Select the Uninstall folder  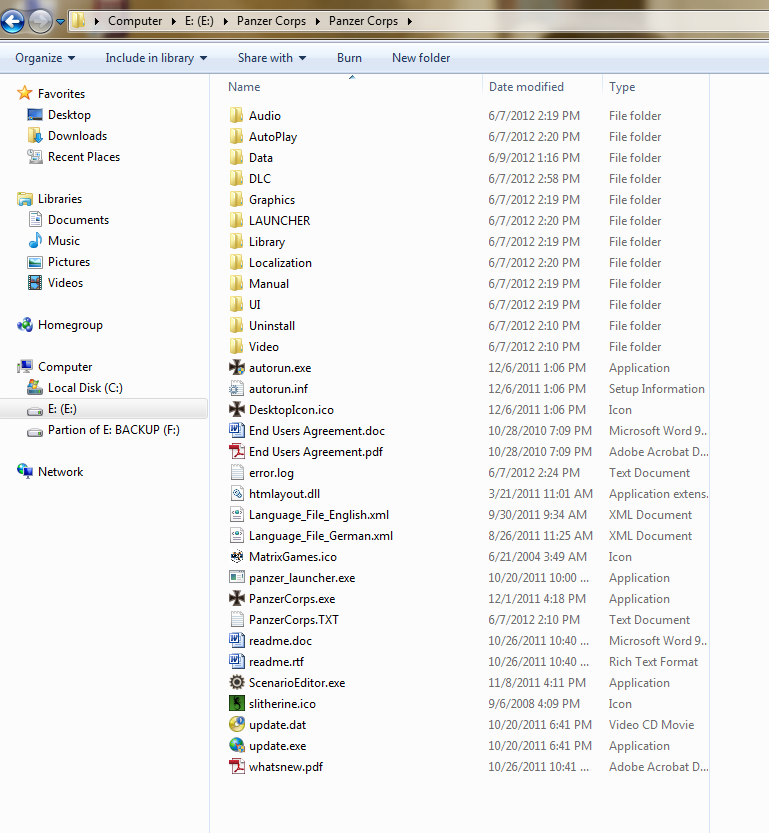click(x=272, y=326)
